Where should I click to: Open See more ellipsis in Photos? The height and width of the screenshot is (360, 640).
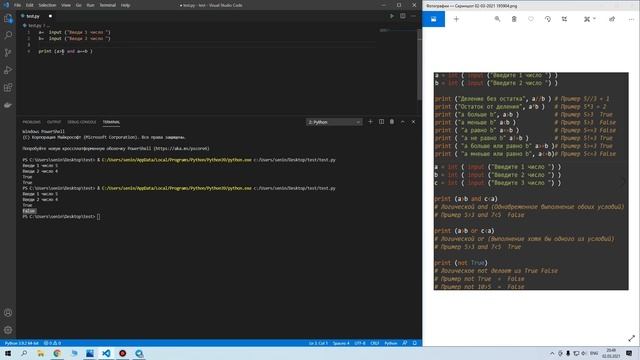pyautogui.click(x=631, y=19)
